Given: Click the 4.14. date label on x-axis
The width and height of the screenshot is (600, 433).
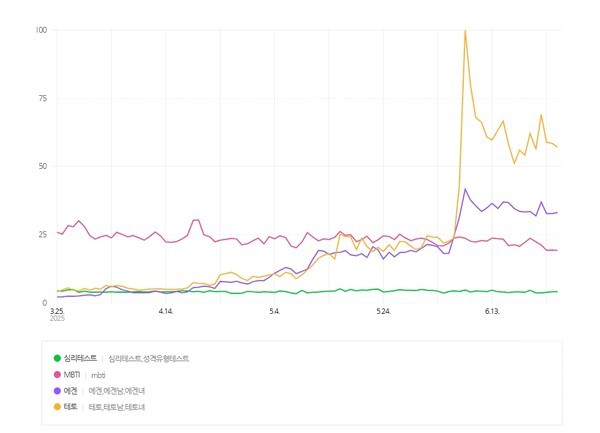Looking at the screenshot, I should 166,311.
